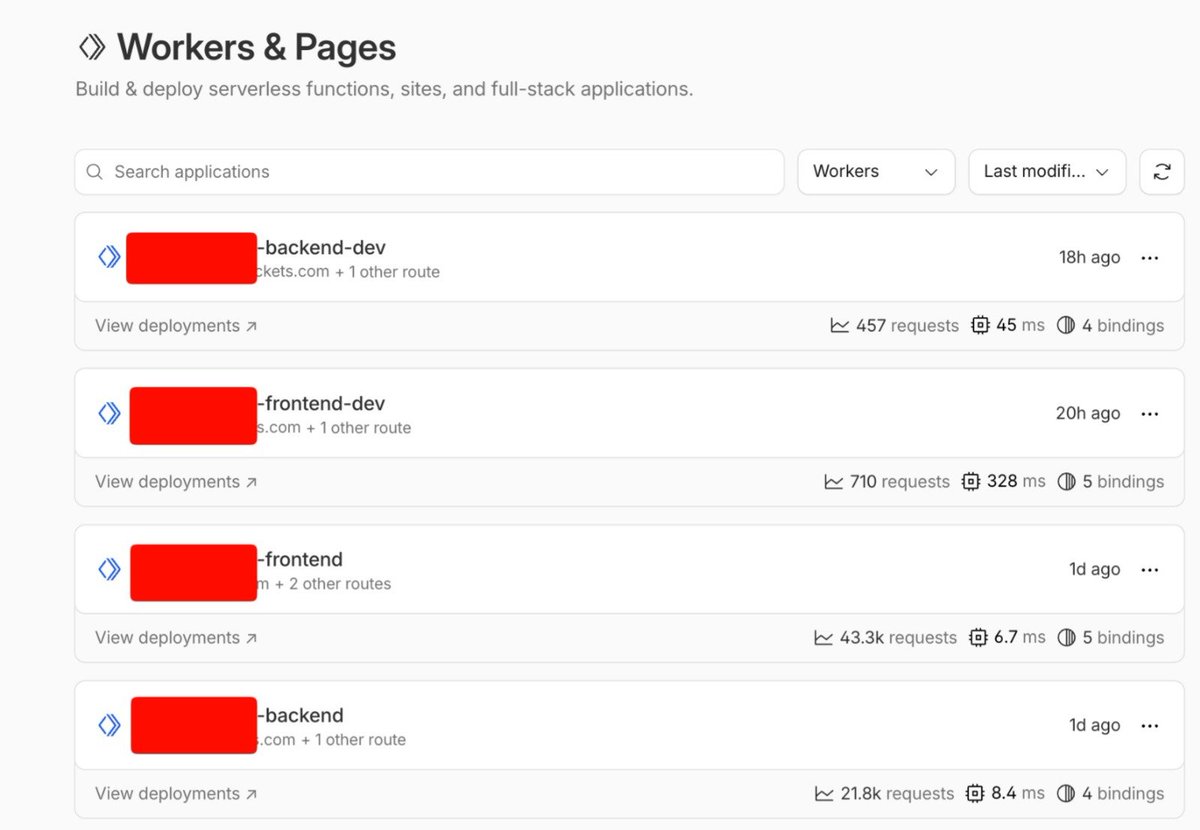Click '6.7 ms' CPU time value

(1020, 637)
